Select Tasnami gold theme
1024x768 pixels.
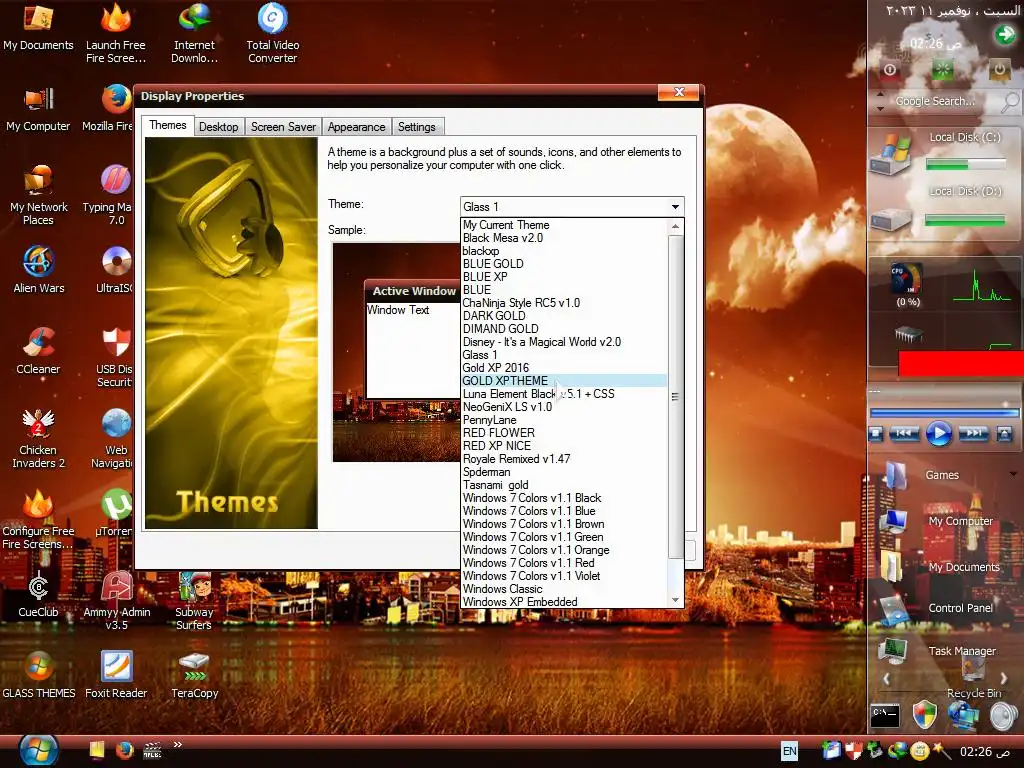click(x=564, y=485)
